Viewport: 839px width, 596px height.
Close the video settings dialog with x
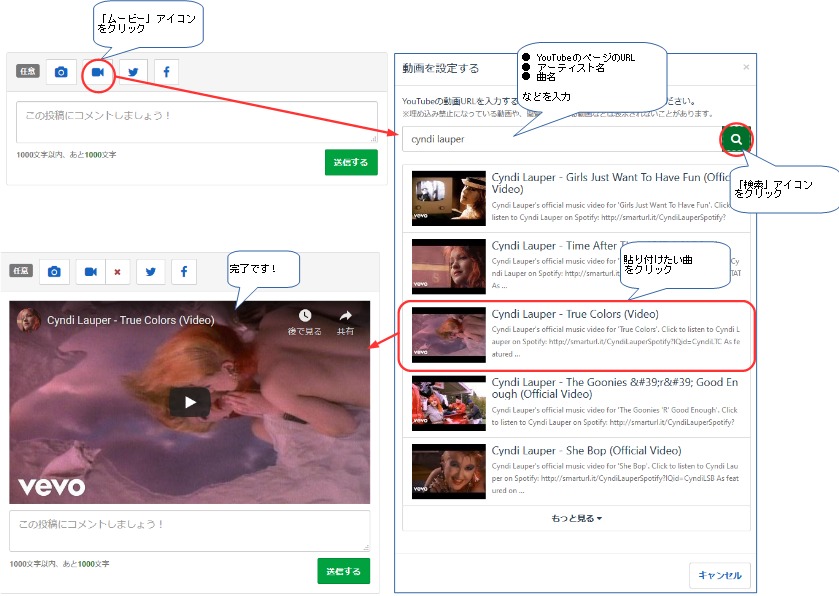pos(746,67)
